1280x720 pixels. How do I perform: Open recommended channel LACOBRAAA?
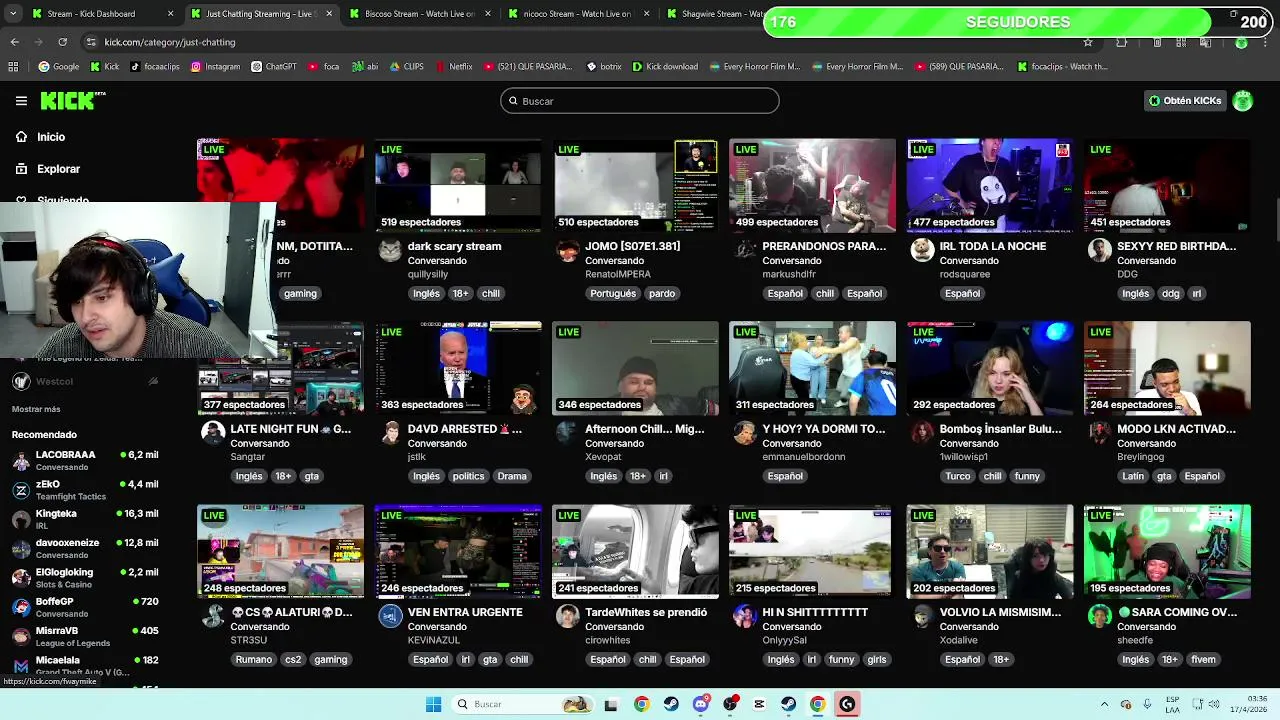[85, 460]
